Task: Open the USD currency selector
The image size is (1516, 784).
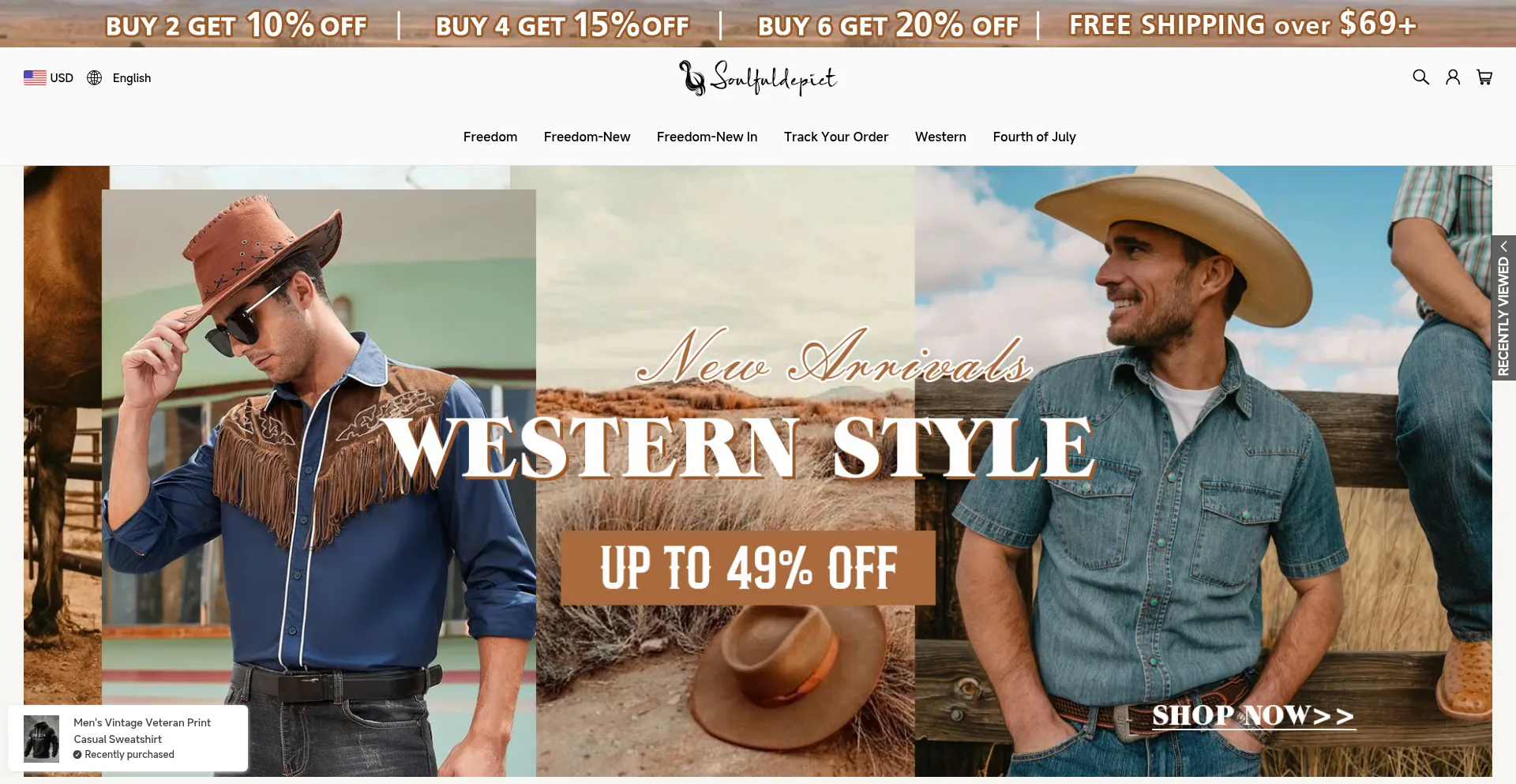Action: pos(48,77)
